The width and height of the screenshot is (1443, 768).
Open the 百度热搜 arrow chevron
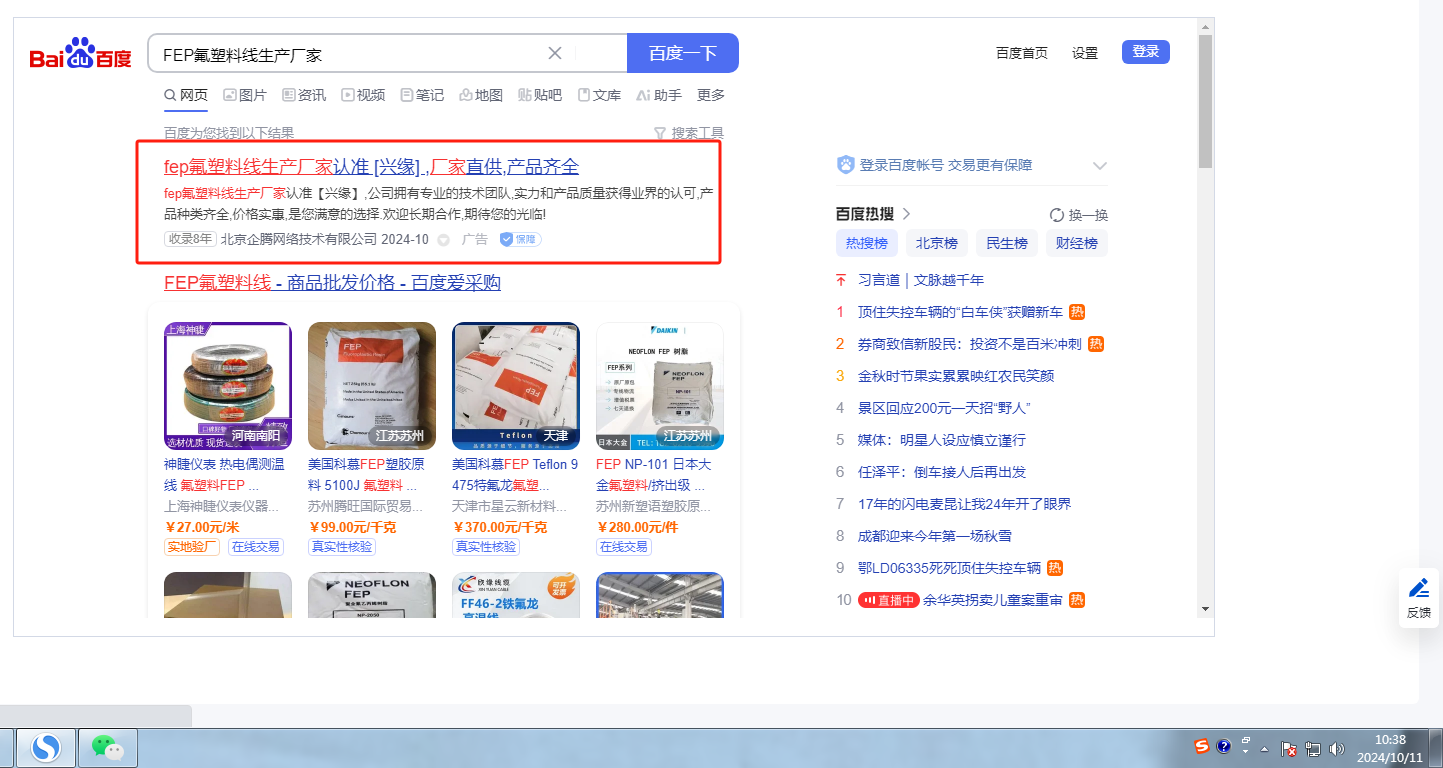pyautogui.click(x=907, y=213)
